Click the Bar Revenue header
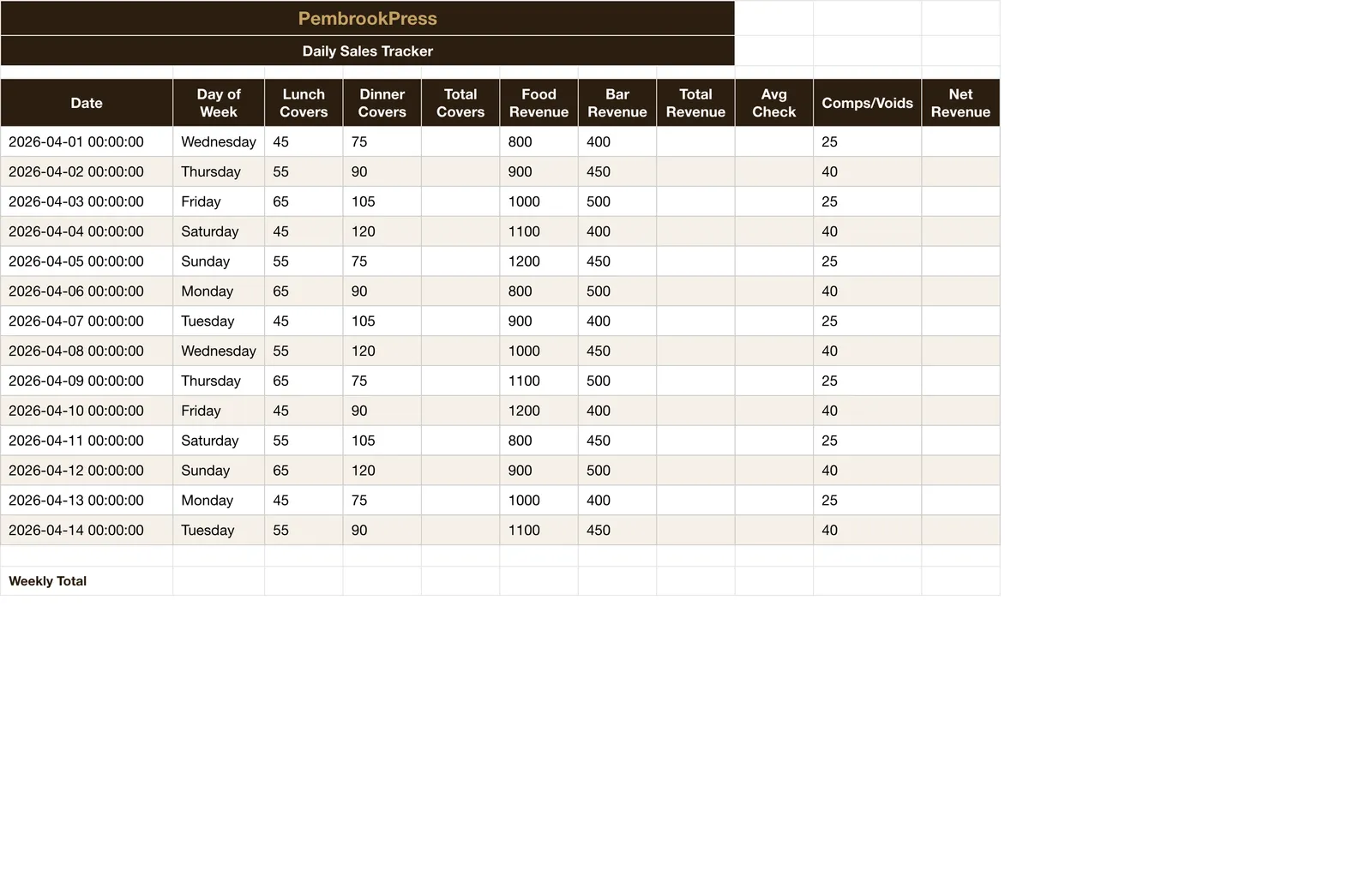1372x882 pixels. tap(617, 103)
